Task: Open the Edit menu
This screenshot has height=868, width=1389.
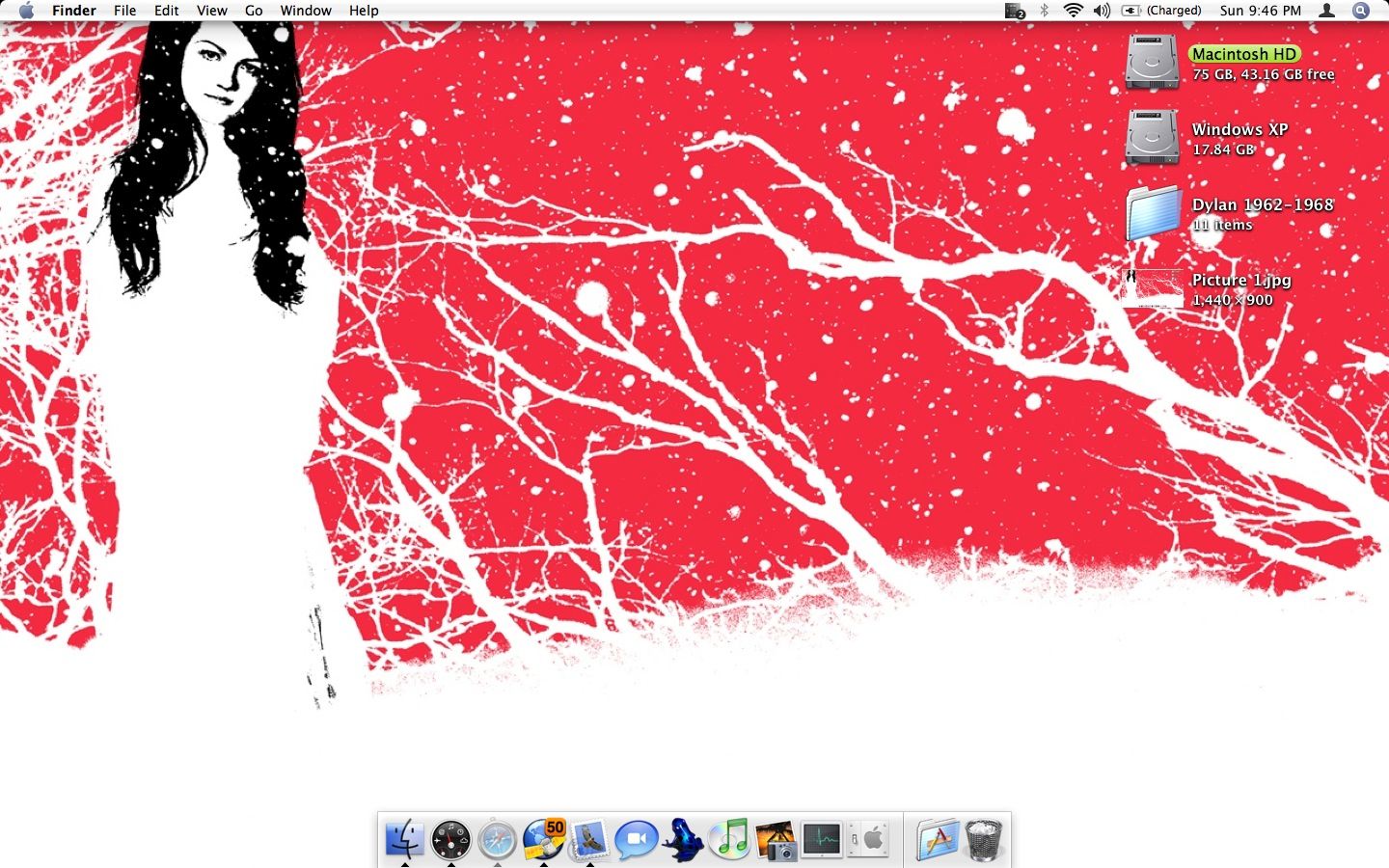Action: click(167, 11)
